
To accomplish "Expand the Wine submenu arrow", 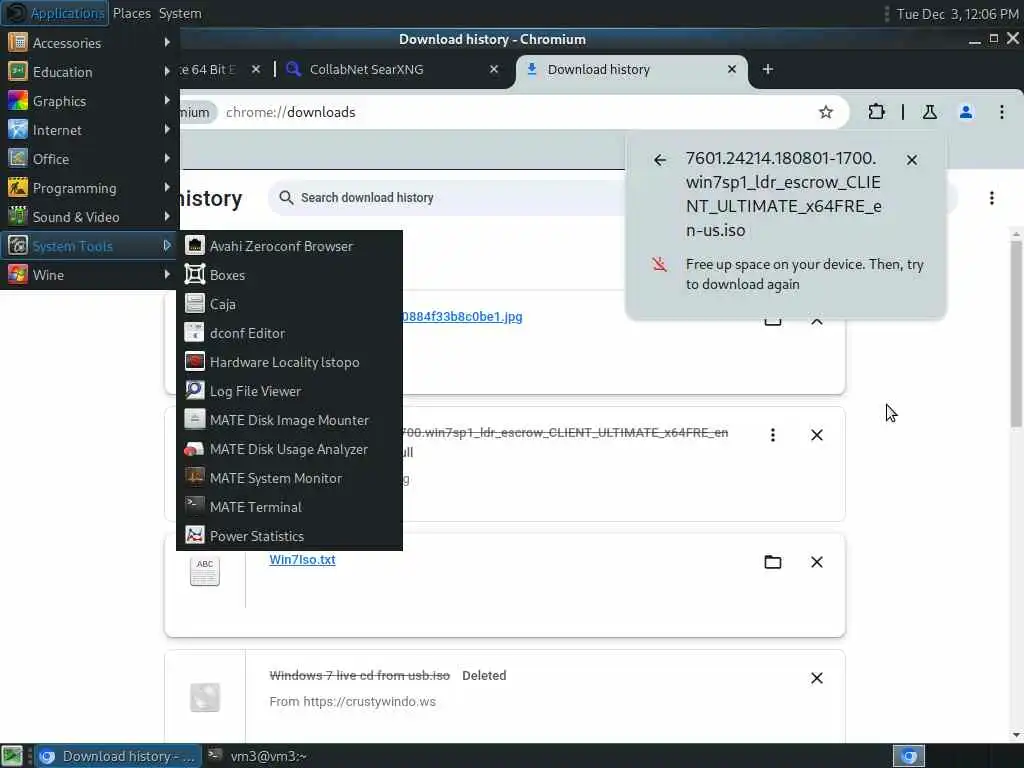I will 167,275.
